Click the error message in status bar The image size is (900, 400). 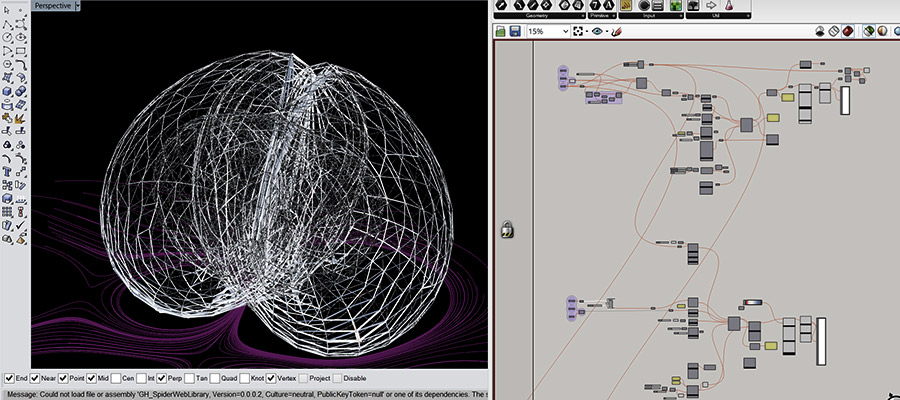247,395
